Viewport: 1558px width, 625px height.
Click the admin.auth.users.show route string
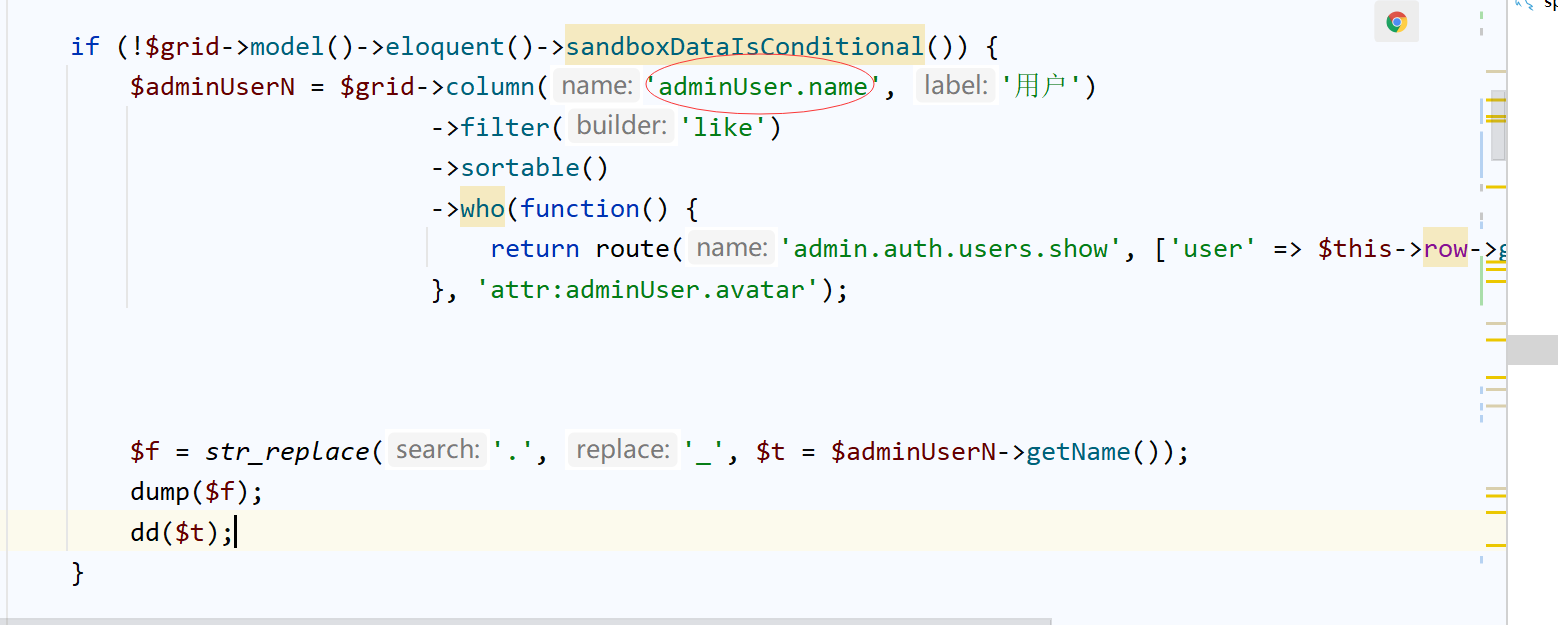click(955, 248)
